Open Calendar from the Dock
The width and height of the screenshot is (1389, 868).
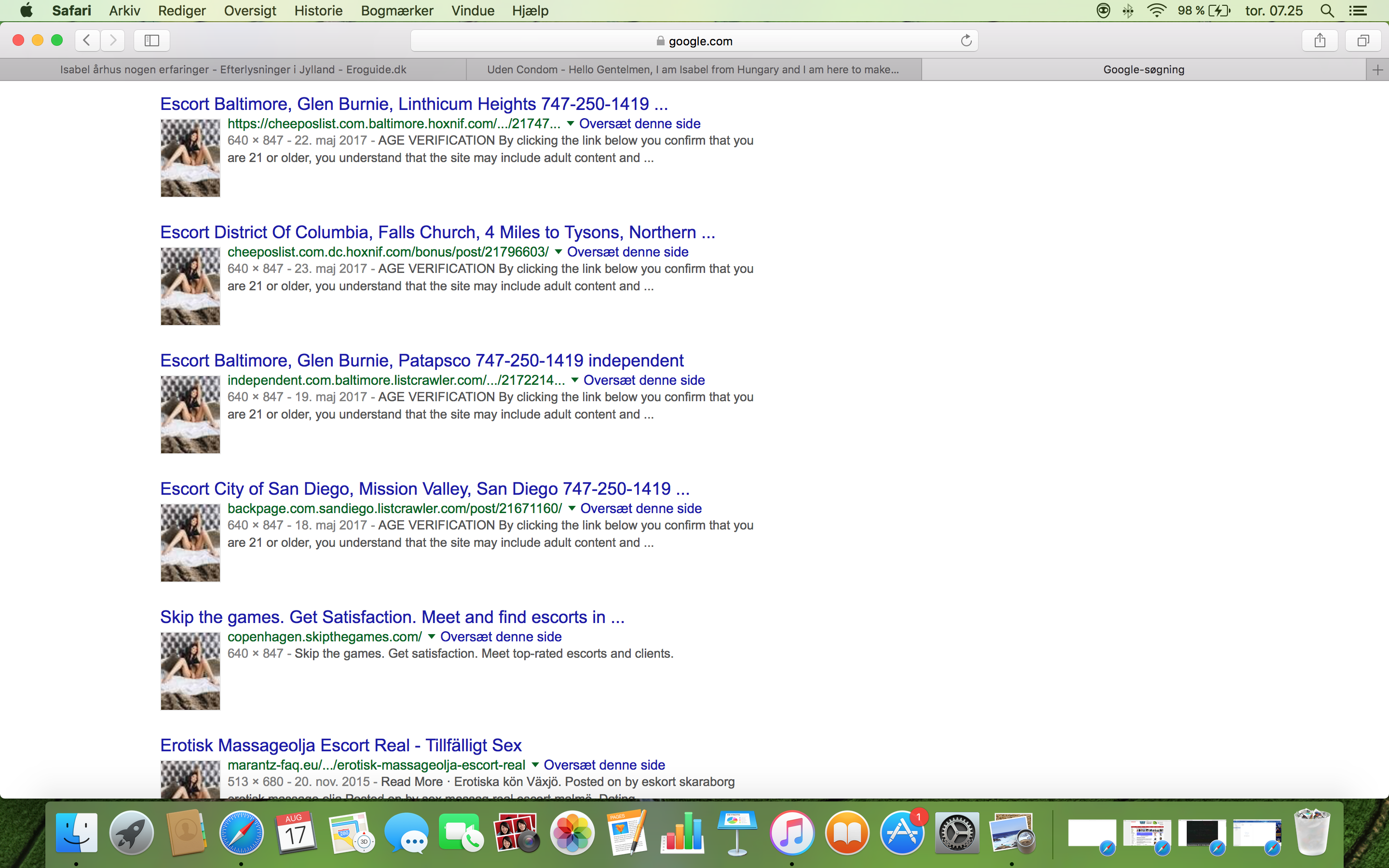[x=296, y=833]
